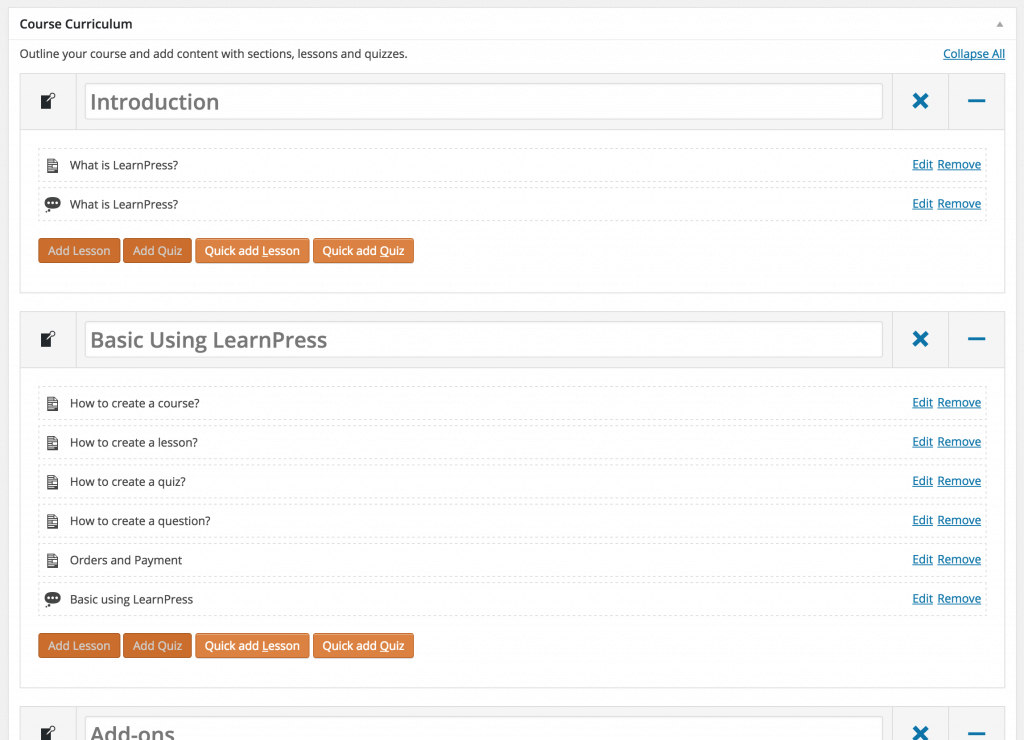
Task: Edit the Basic using LearnPress quiz
Action: pos(922,598)
